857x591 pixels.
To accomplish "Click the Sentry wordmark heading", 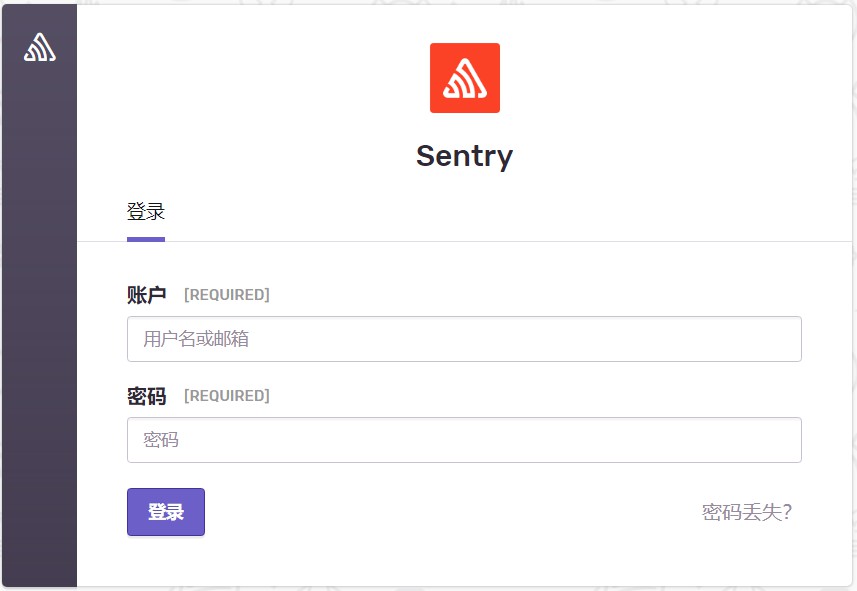I will [x=464, y=156].
